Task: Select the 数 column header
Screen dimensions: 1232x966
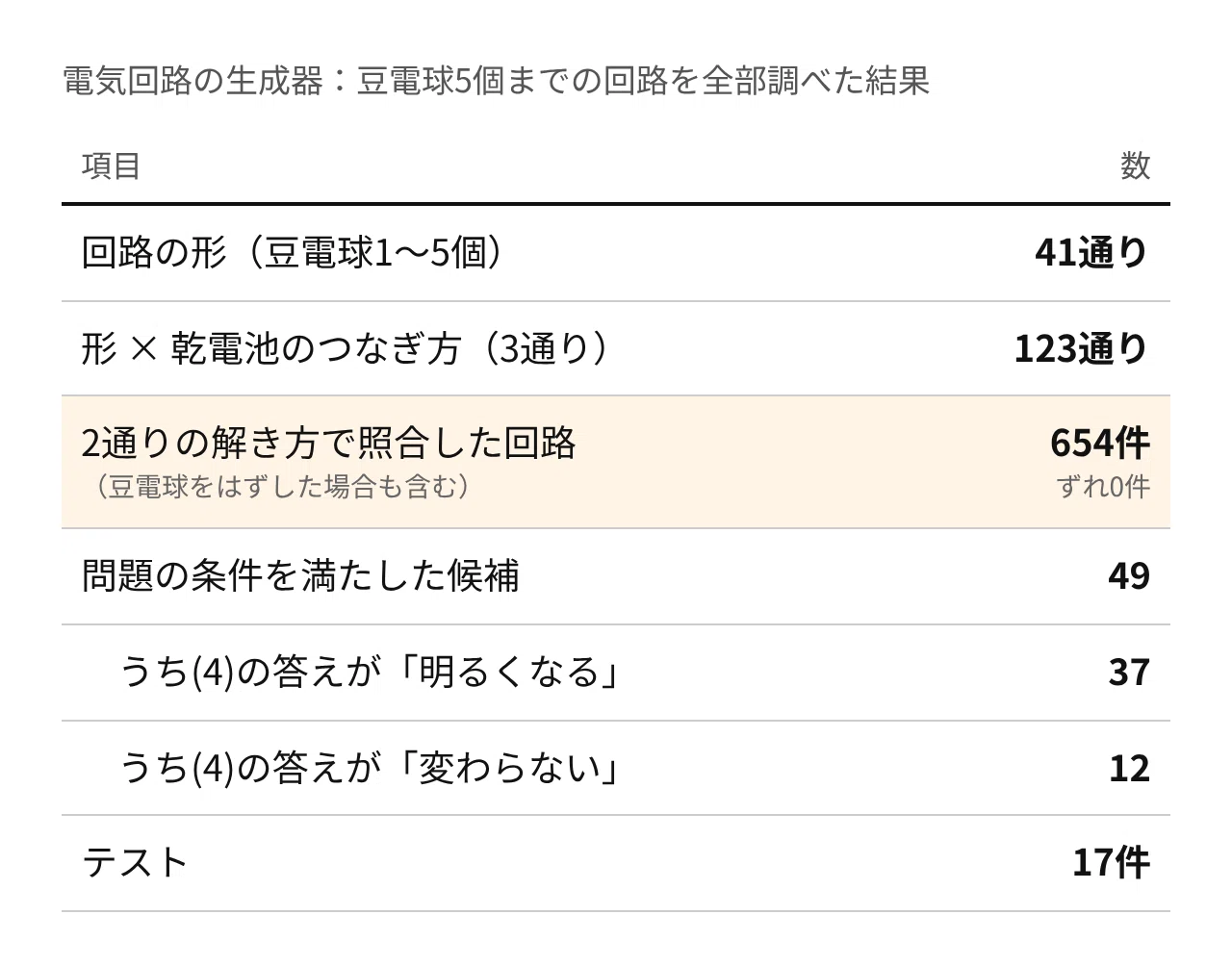Action: point(1135,166)
